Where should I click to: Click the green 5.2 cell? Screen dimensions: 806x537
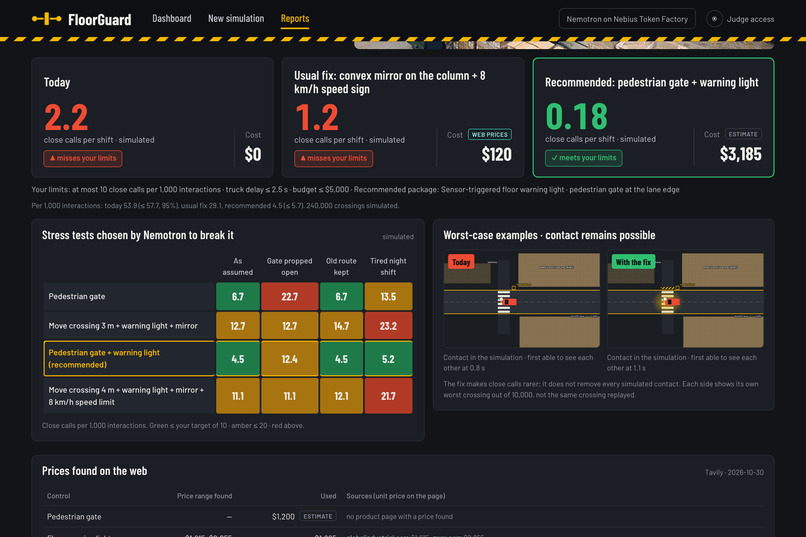[x=388, y=359]
